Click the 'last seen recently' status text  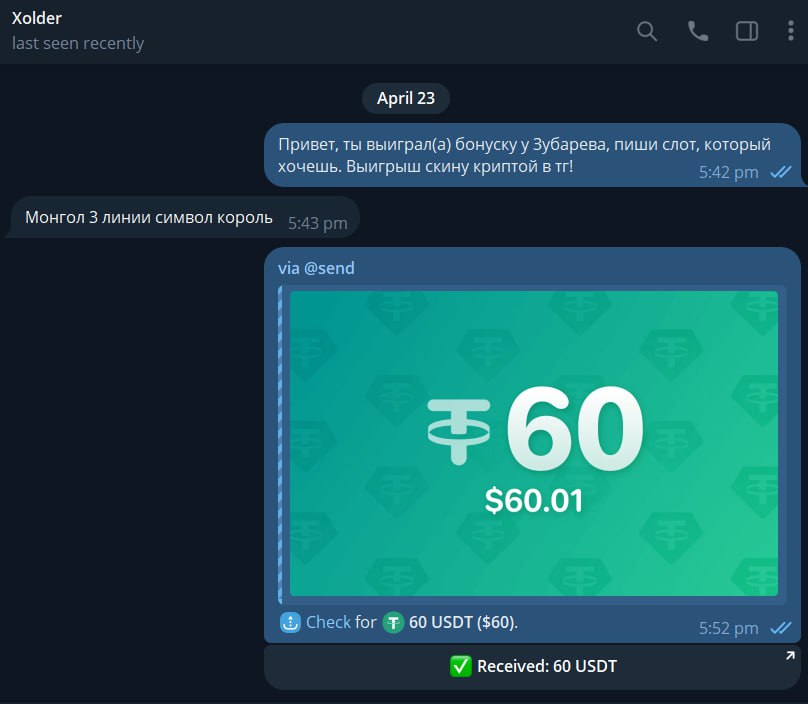tap(78, 43)
